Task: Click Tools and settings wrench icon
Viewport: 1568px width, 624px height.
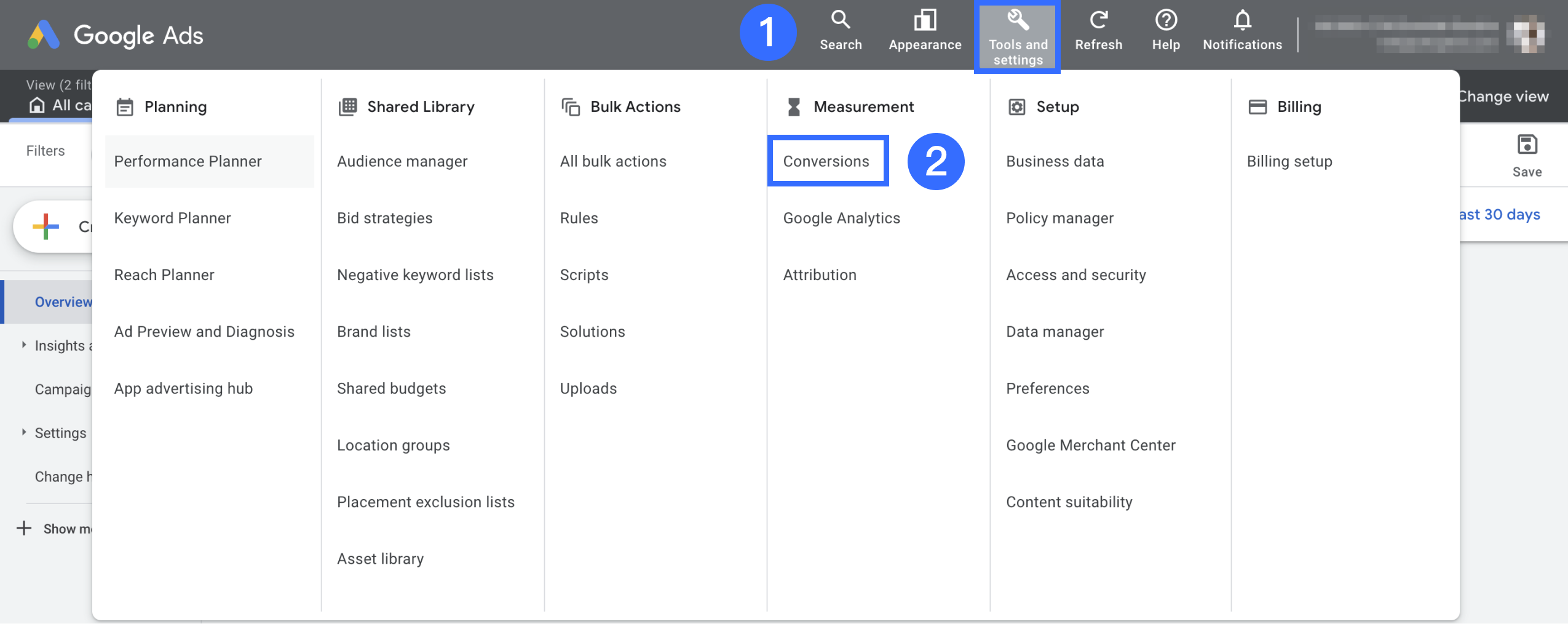Action: click(x=1018, y=20)
